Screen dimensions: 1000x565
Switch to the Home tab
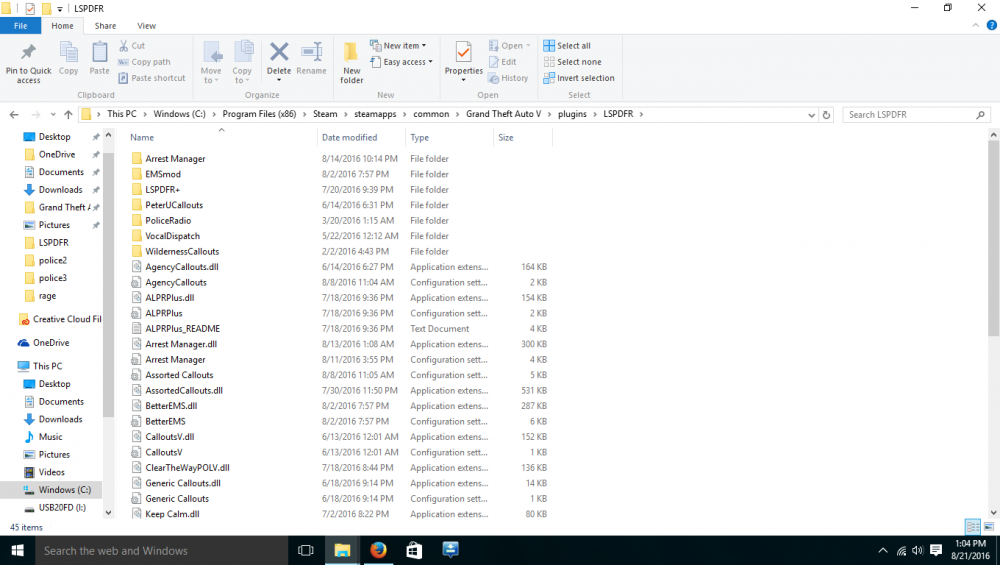[x=62, y=26]
